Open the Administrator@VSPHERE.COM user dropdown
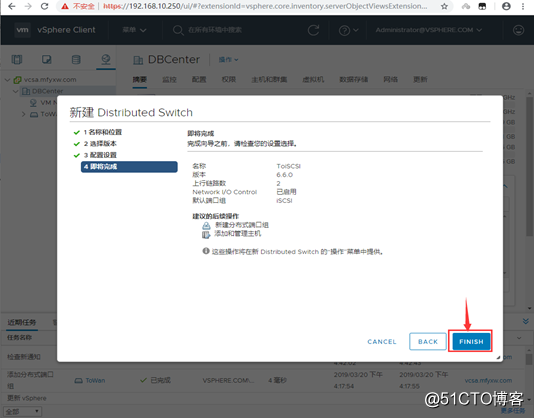This screenshot has height=418, width=534. click(x=429, y=30)
